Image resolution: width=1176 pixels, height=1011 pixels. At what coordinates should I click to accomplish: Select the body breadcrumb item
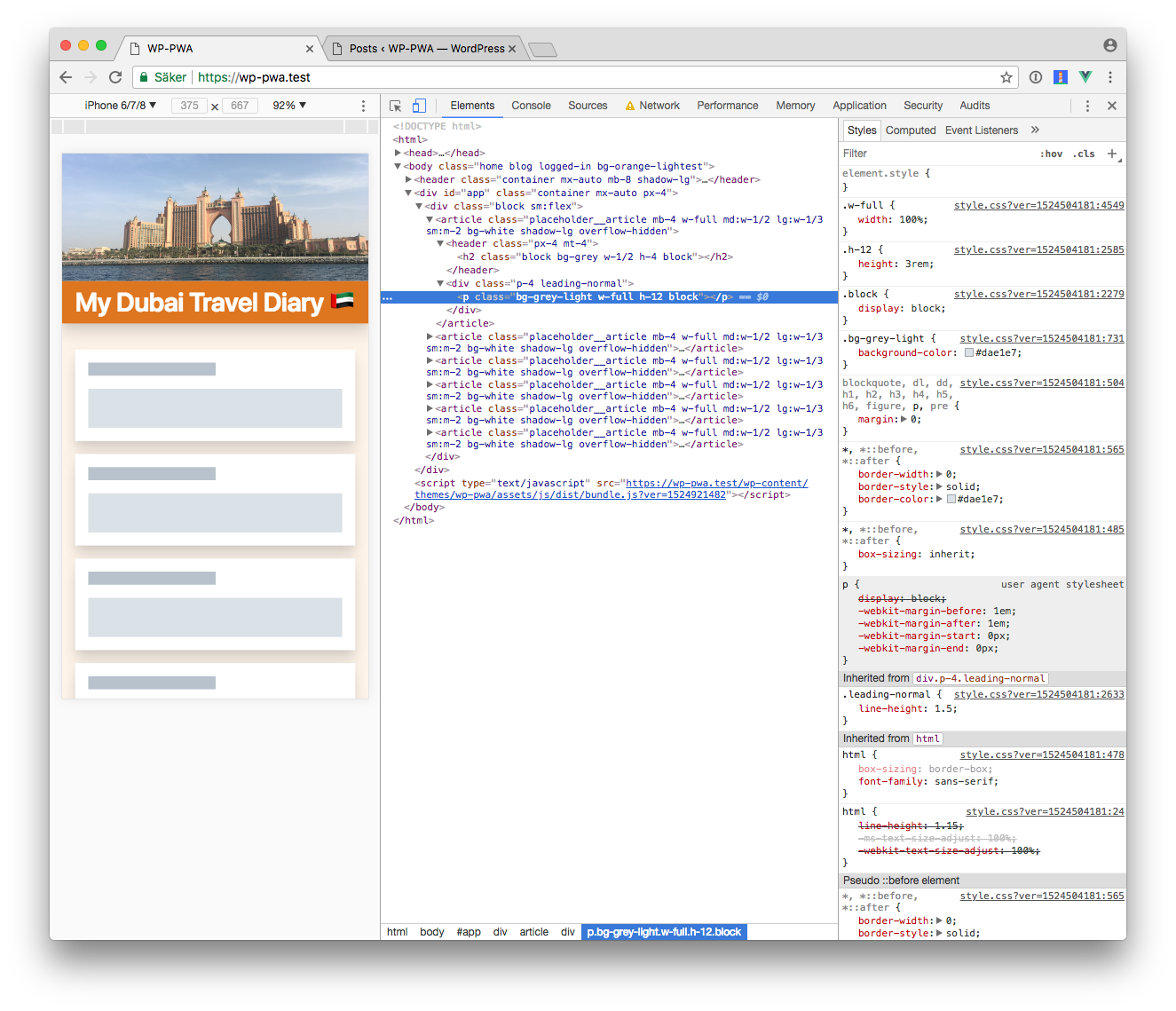click(x=432, y=932)
